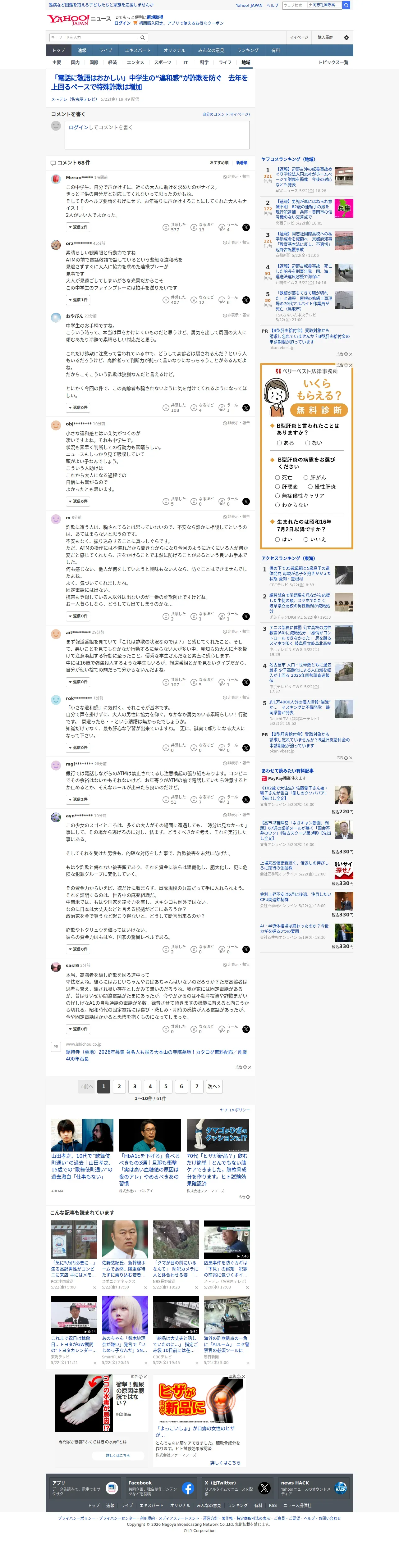Select 無症候性キャリア radio option in ad
Image resolution: width=399 pixels, height=1568 pixels.
pyautogui.click(x=277, y=496)
